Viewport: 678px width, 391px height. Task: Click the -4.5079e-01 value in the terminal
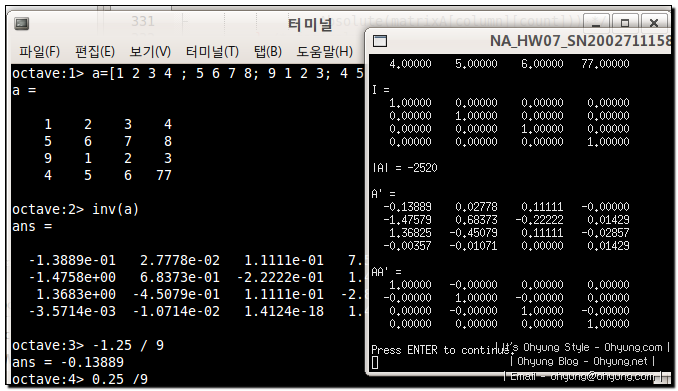coord(176,294)
